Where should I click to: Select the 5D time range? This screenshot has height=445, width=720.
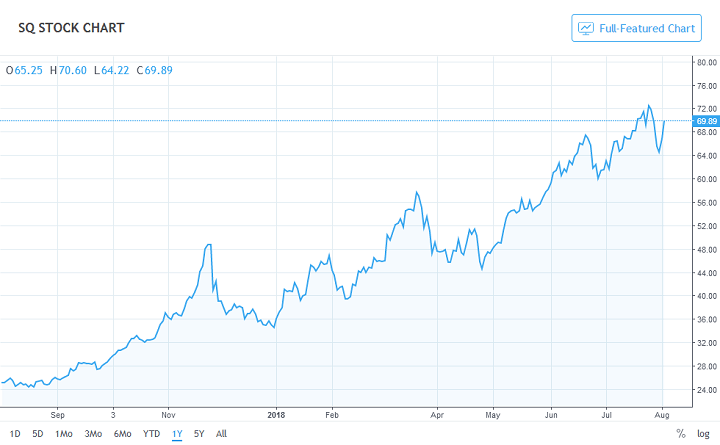tap(37, 434)
